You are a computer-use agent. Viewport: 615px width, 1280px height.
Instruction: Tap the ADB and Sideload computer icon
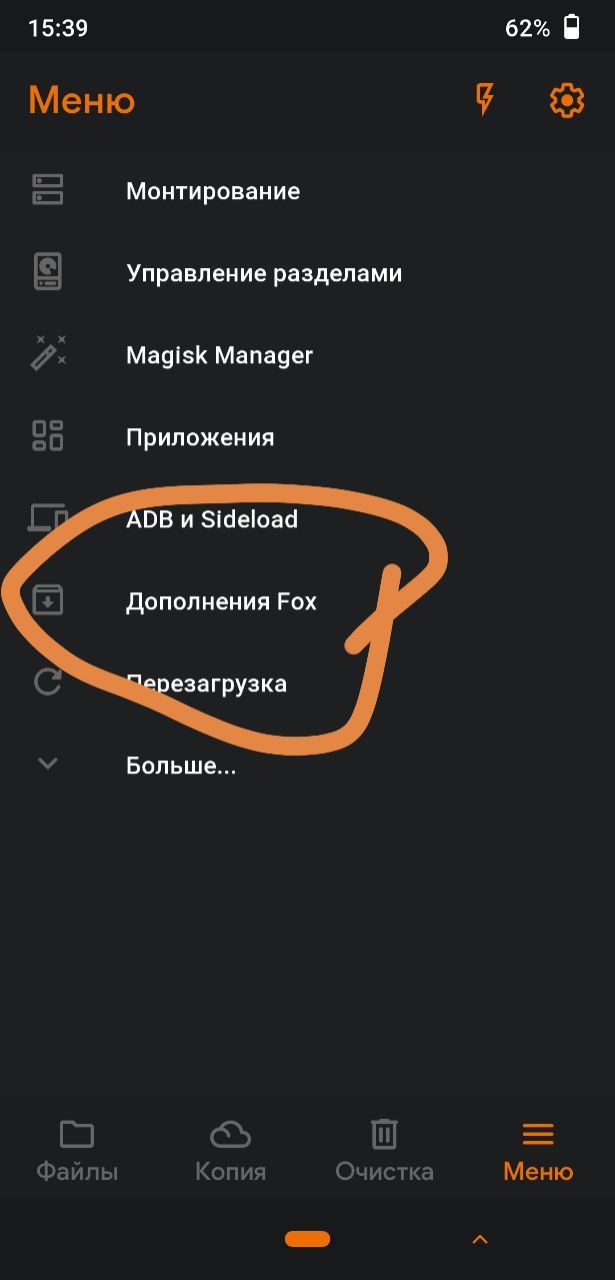click(x=48, y=518)
